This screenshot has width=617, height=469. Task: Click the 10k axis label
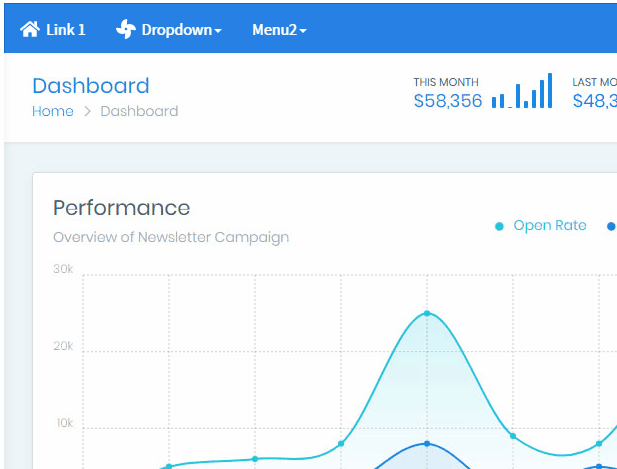click(x=65, y=423)
